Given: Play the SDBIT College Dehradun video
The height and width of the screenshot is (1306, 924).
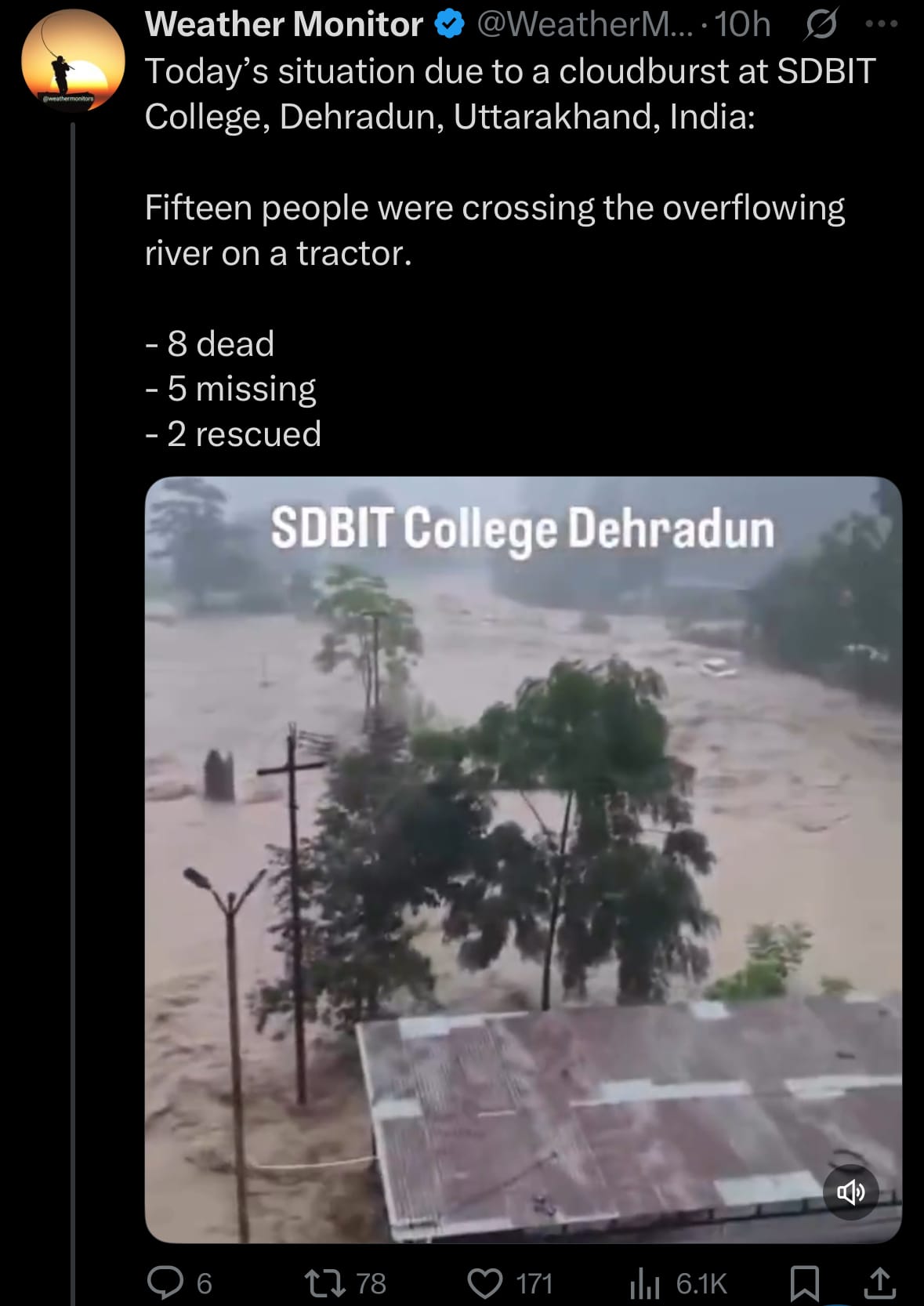Looking at the screenshot, I should tap(524, 860).
